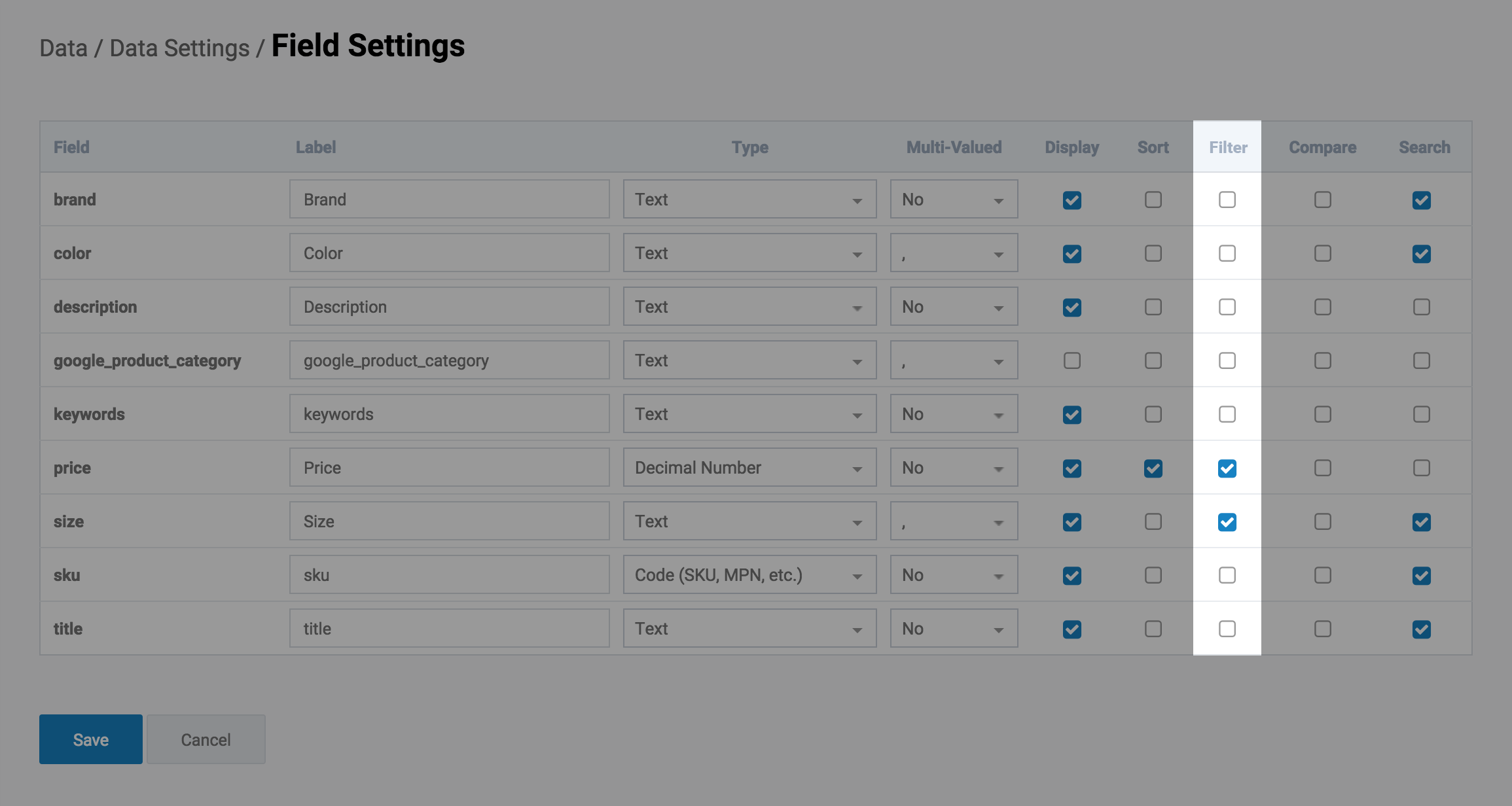1512x806 pixels.
Task: Uncheck the Sort checkbox for price
Action: tap(1153, 468)
